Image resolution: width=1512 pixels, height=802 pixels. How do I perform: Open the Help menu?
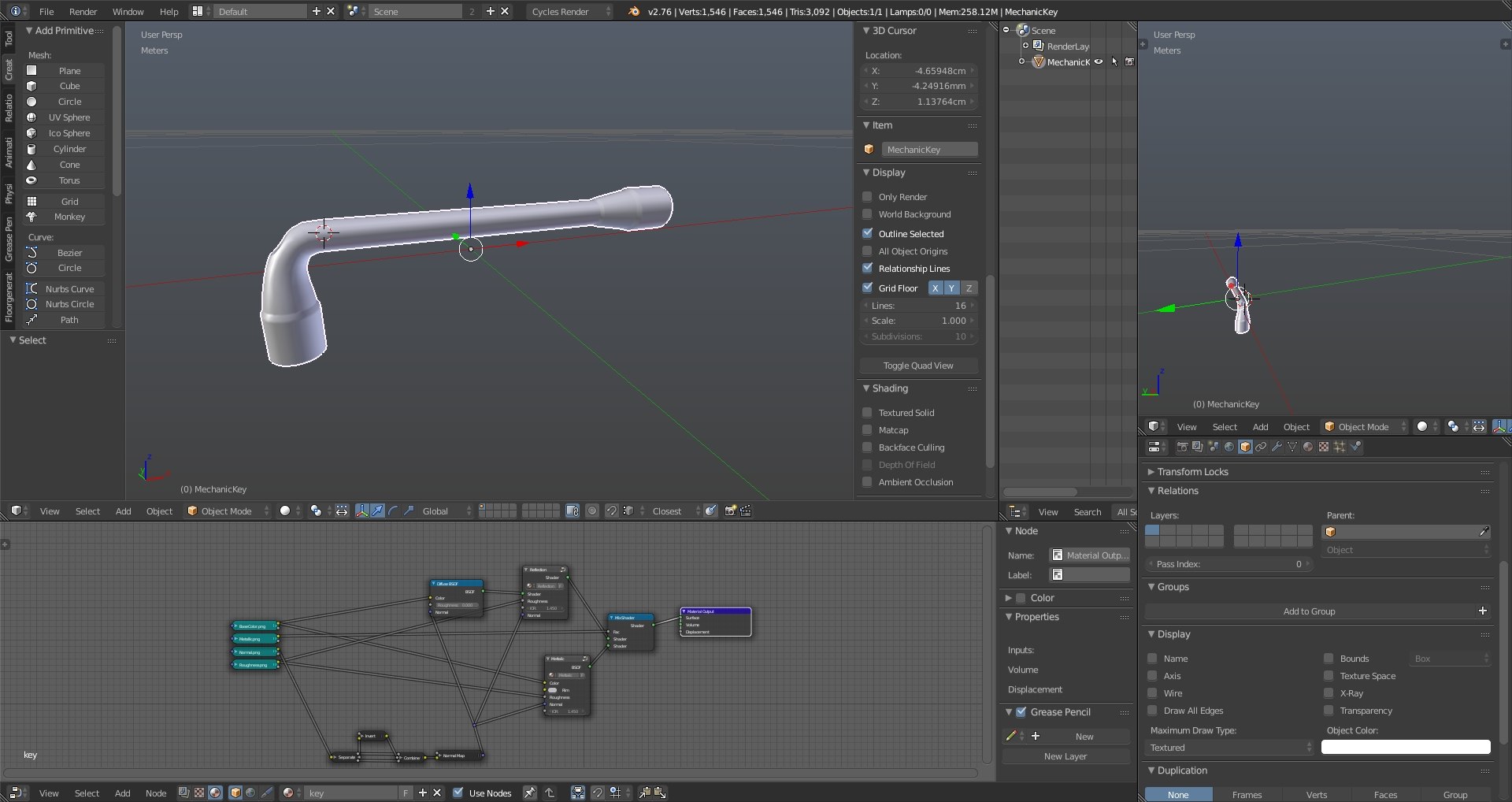169,12
